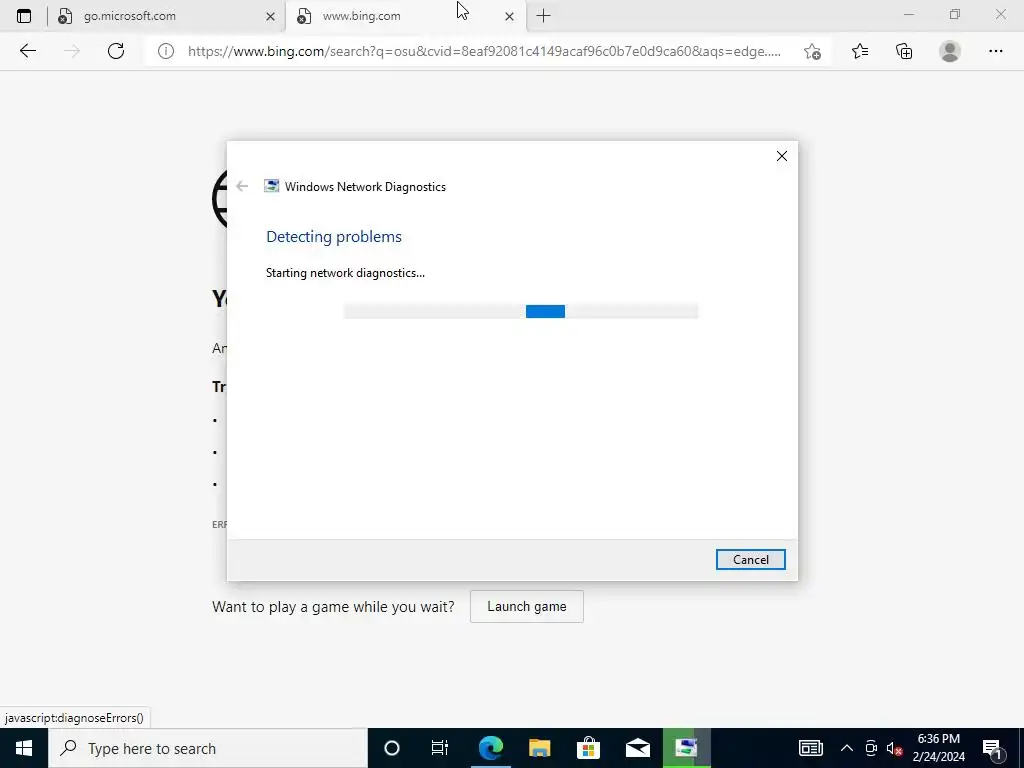Click the detecting problems progress bar
This screenshot has width=1024, height=768.
pyautogui.click(x=520, y=312)
